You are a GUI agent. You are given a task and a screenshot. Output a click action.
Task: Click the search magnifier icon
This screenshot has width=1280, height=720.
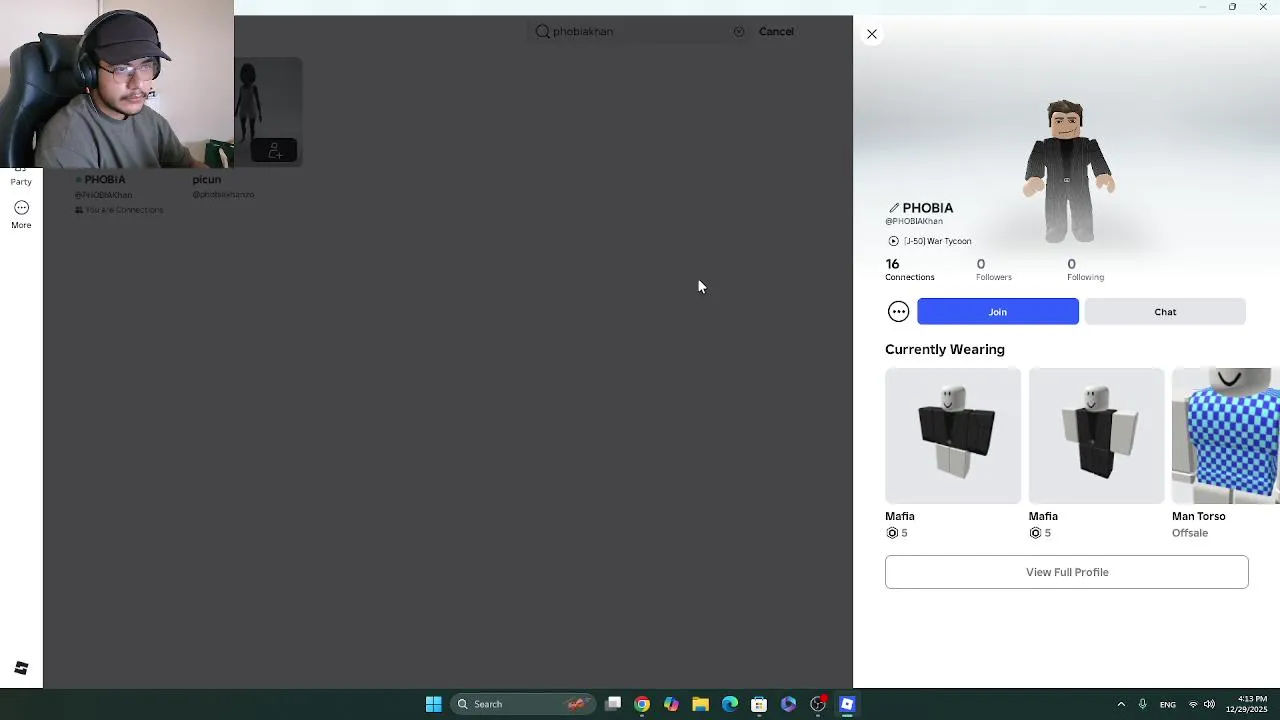(542, 31)
